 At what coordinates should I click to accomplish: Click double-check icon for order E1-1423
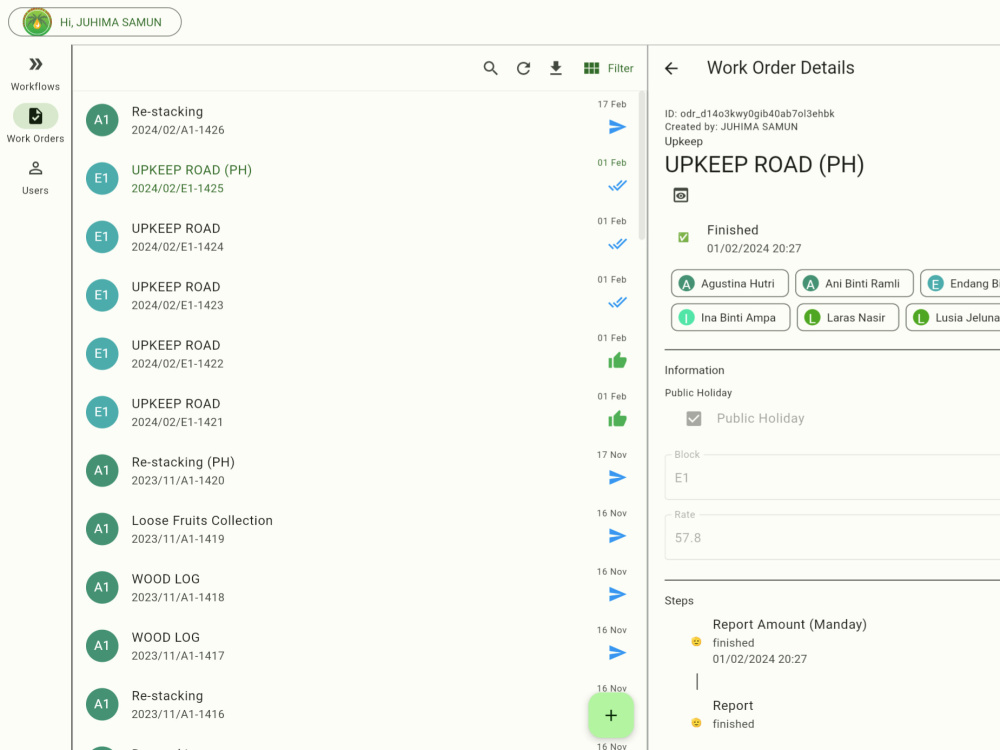coord(617,302)
